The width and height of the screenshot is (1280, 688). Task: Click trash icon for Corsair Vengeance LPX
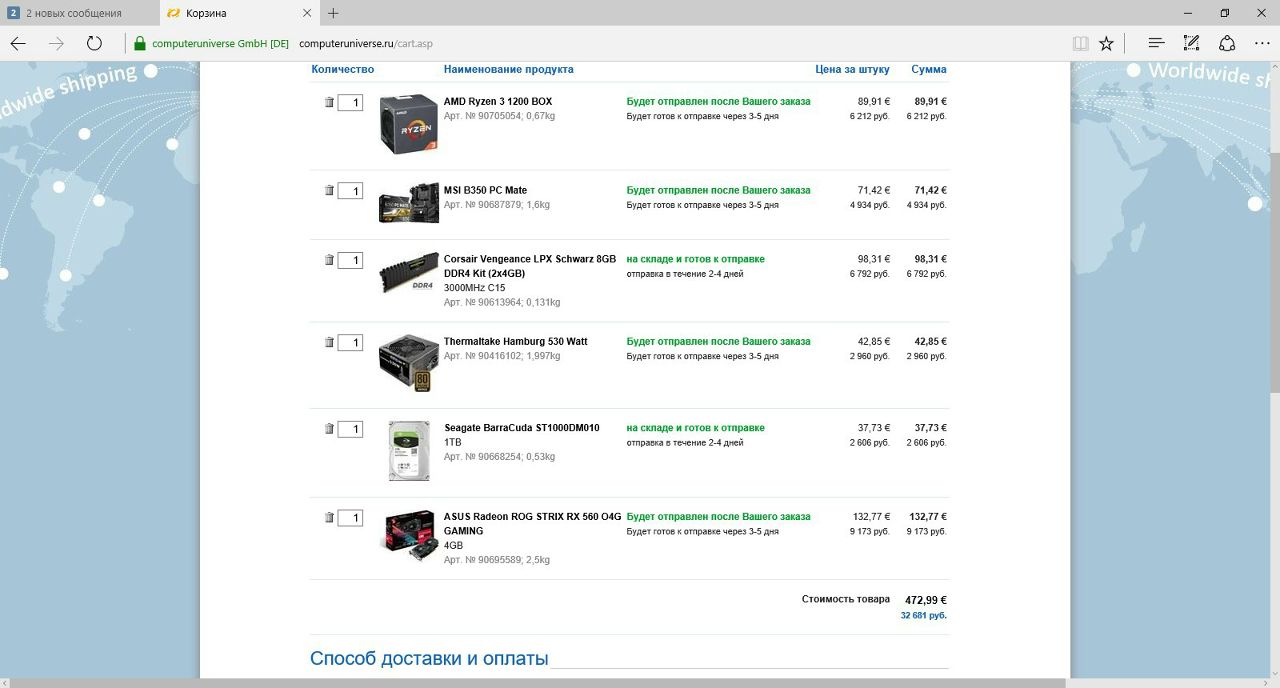click(x=329, y=260)
